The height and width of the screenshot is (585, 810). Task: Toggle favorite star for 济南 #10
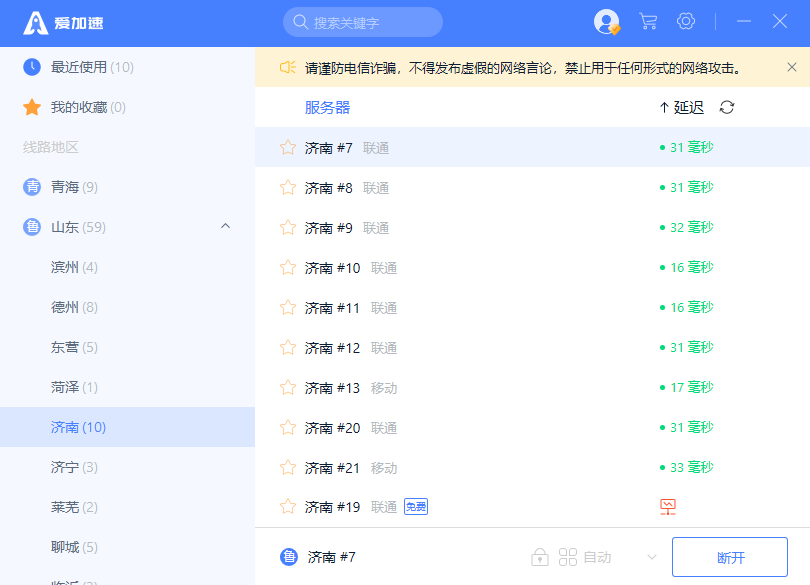(x=288, y=268)
